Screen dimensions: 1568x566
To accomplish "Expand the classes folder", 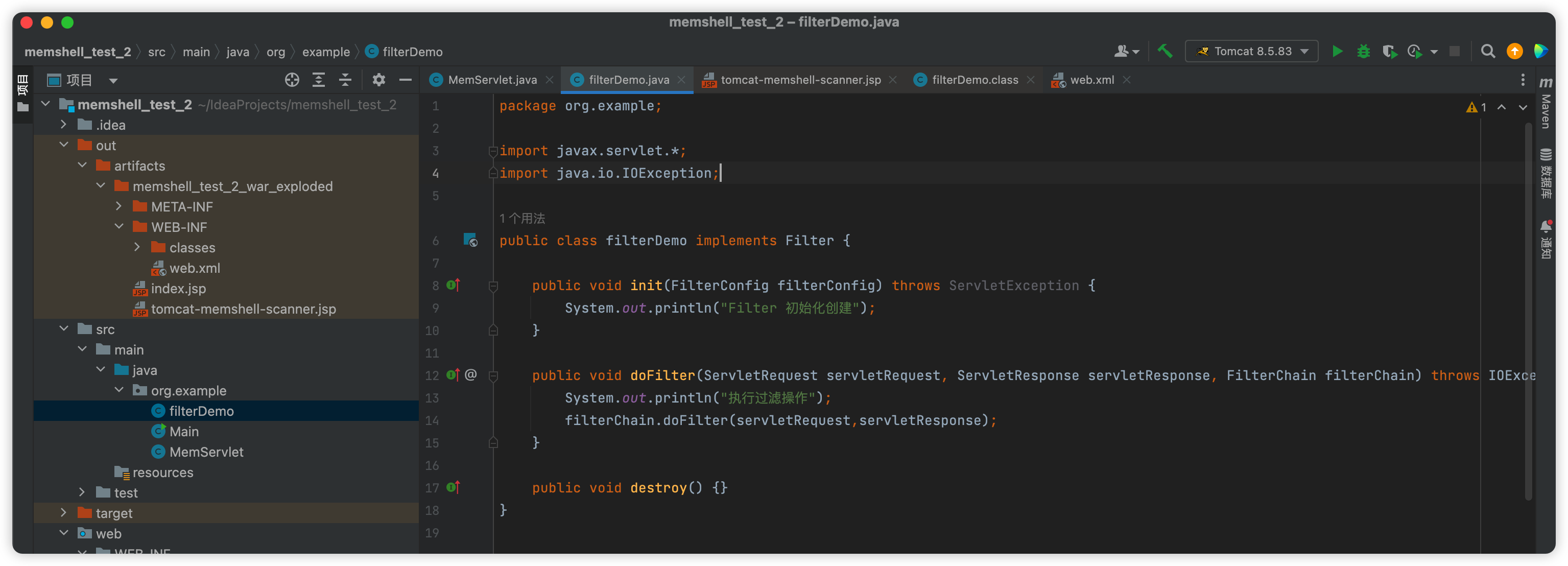I will (137, 247).
